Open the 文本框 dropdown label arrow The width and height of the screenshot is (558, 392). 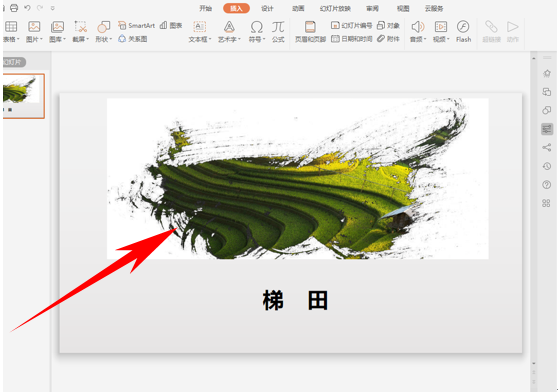point(210,39)
